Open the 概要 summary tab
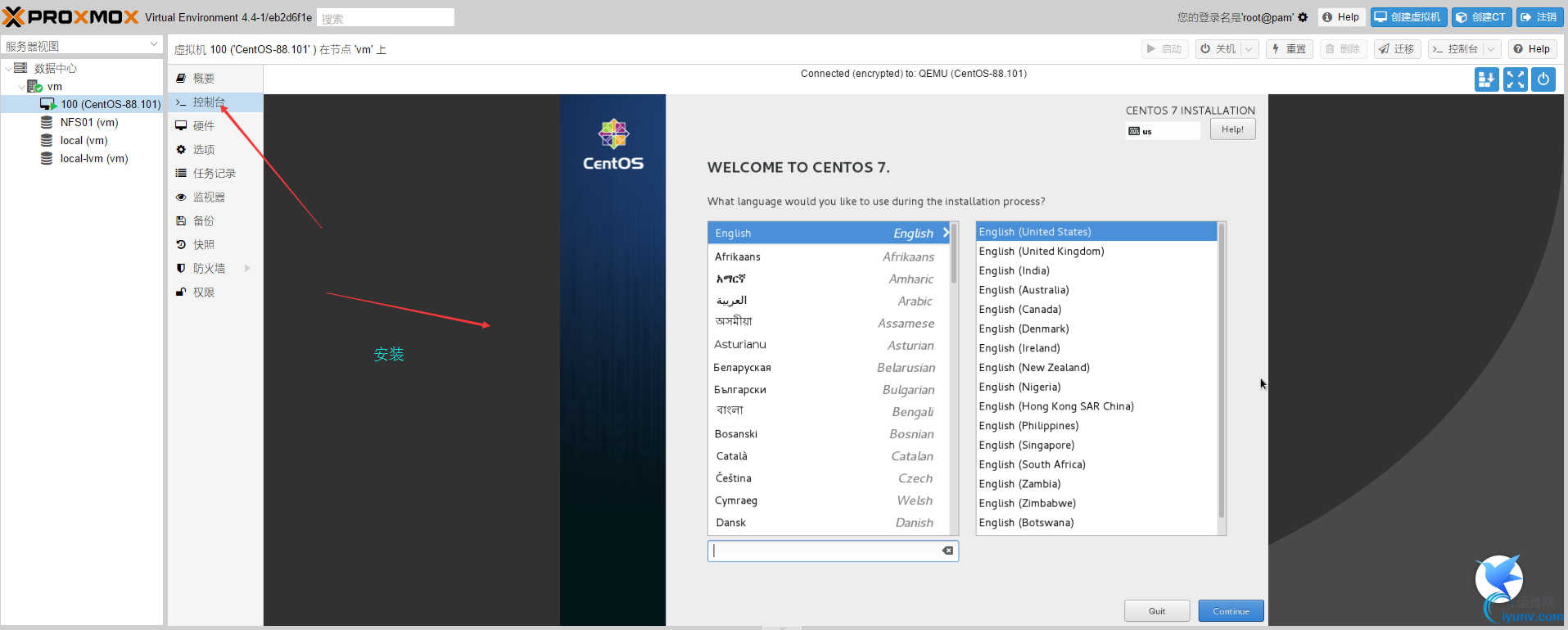1568x630 pixels. coord(215,78)
